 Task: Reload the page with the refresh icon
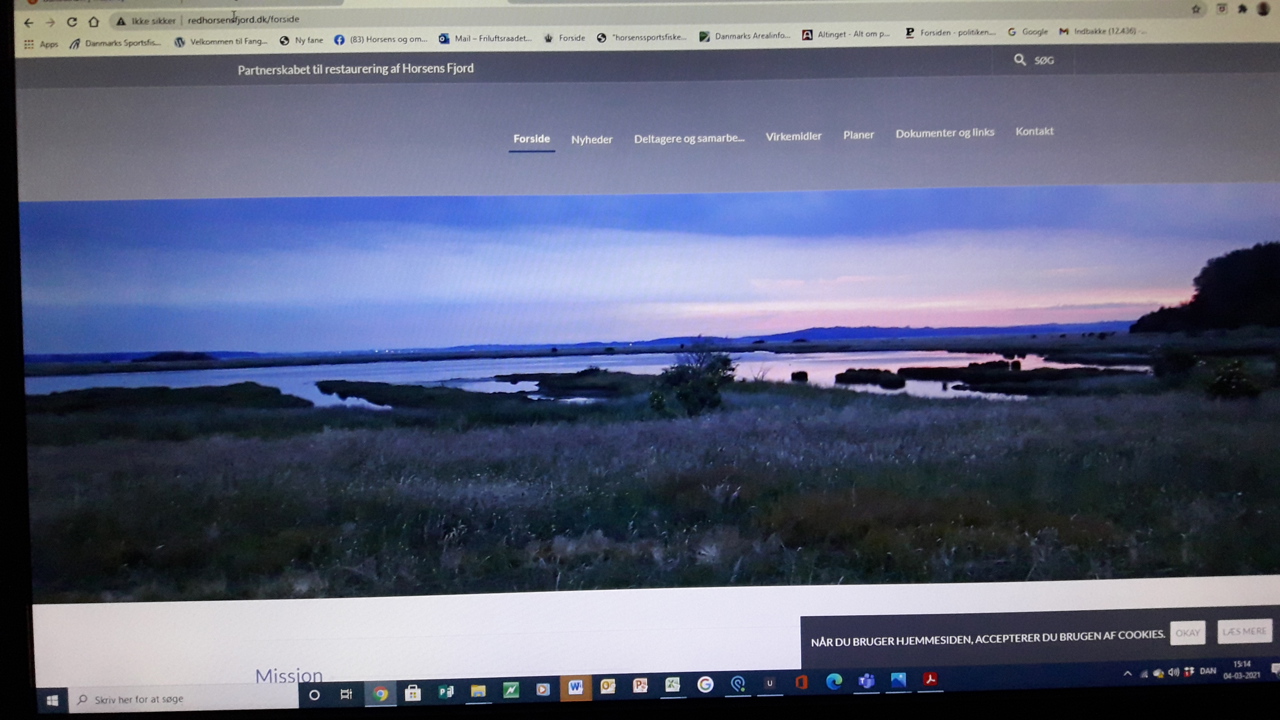click(x=72, y=22)
